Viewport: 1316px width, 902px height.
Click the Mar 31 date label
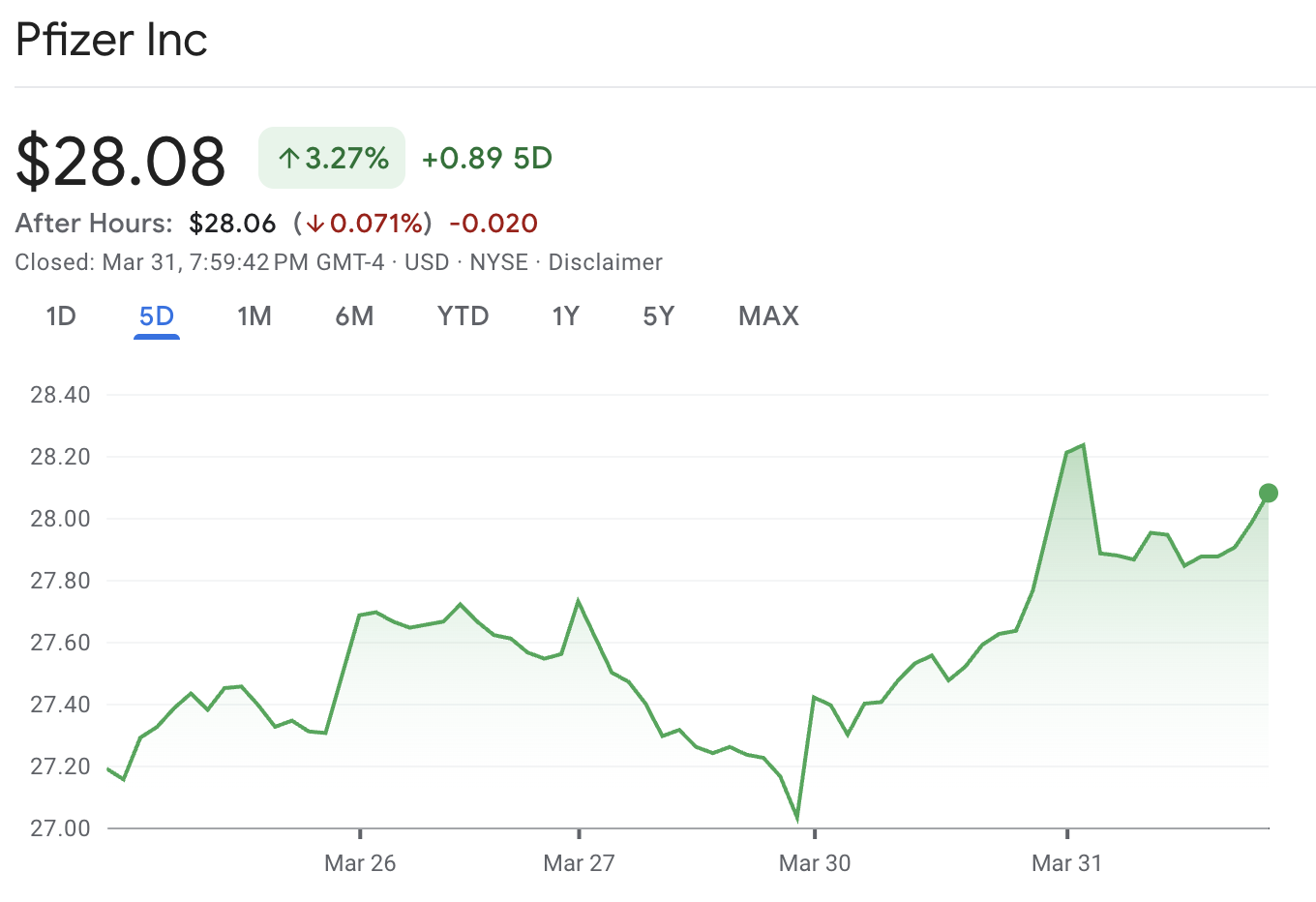point(1066,861)
